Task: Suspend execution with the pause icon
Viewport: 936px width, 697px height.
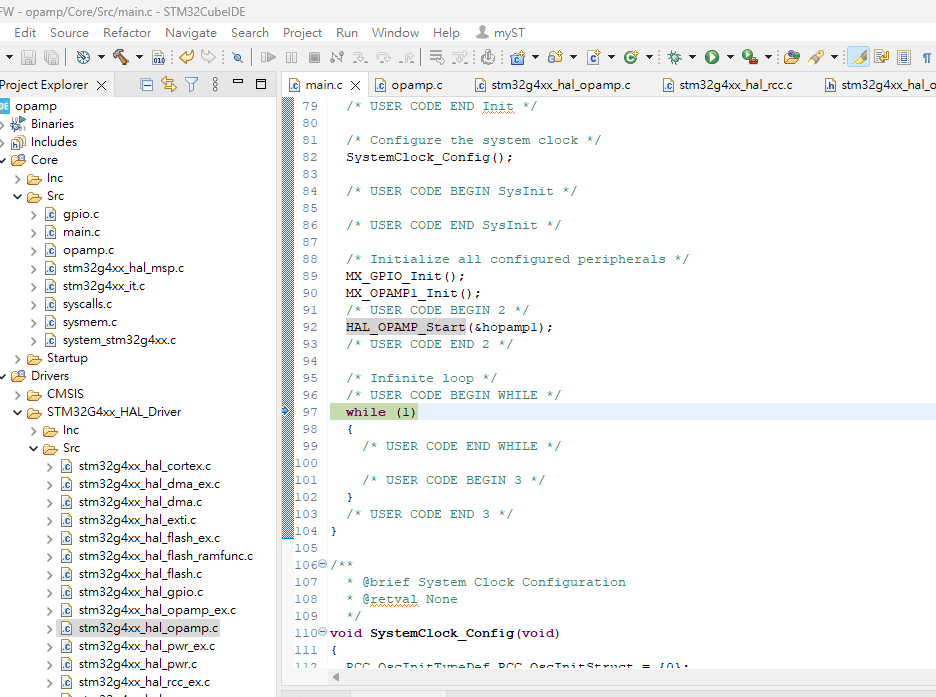Action: [289, 57]
